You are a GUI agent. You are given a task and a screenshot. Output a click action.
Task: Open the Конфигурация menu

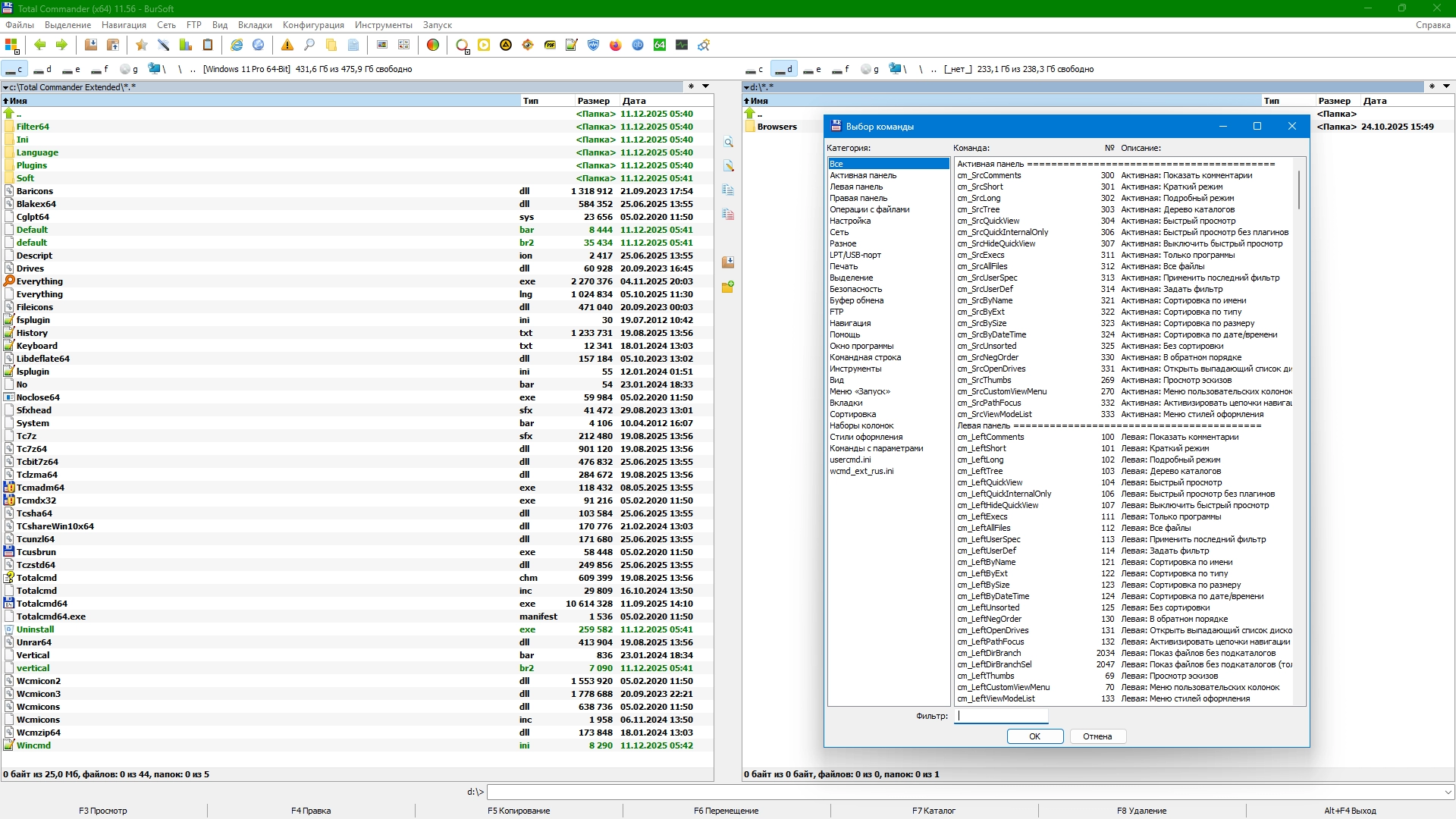point(313,25)
